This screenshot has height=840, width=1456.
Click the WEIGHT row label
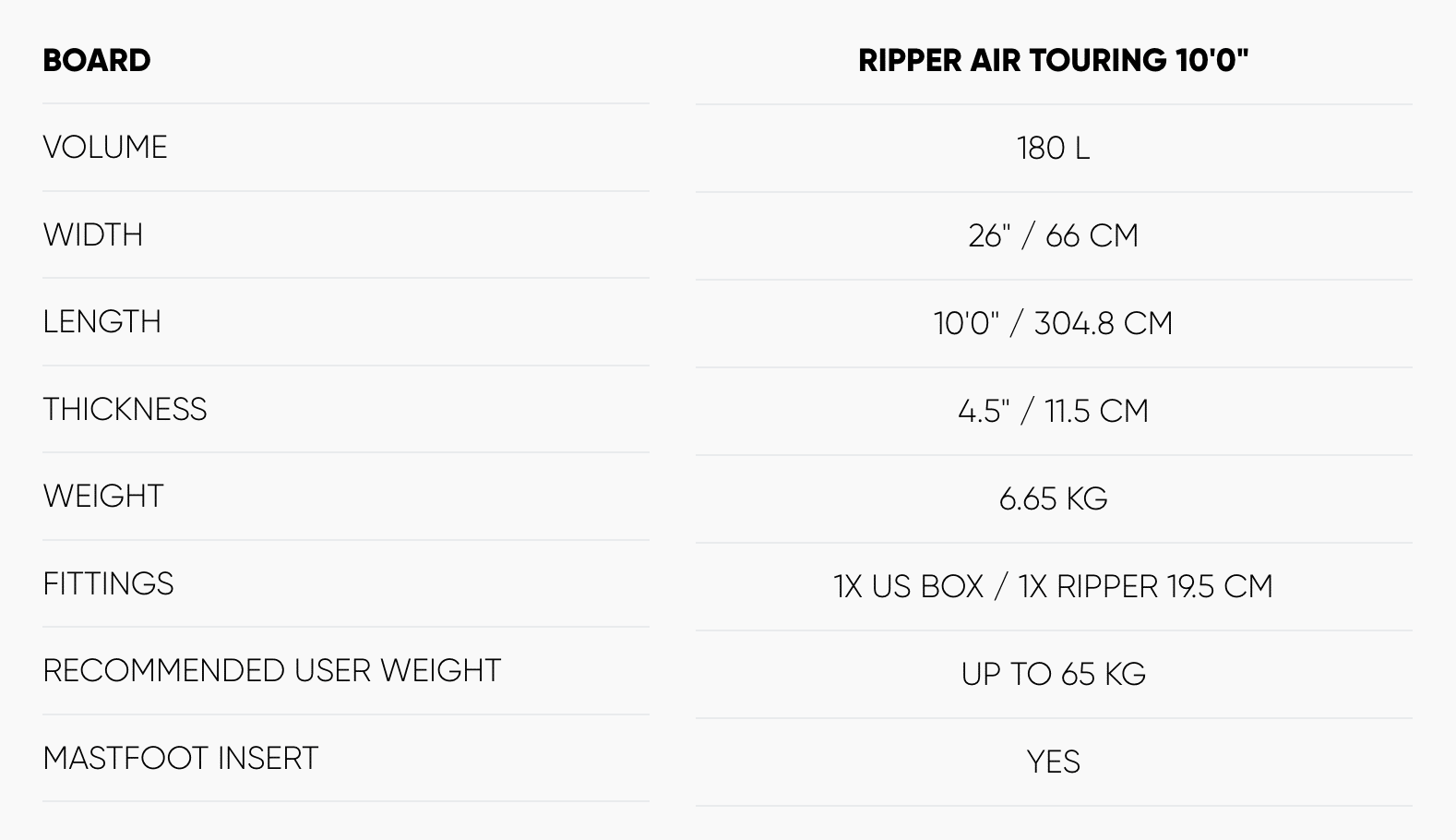point(103,497)
